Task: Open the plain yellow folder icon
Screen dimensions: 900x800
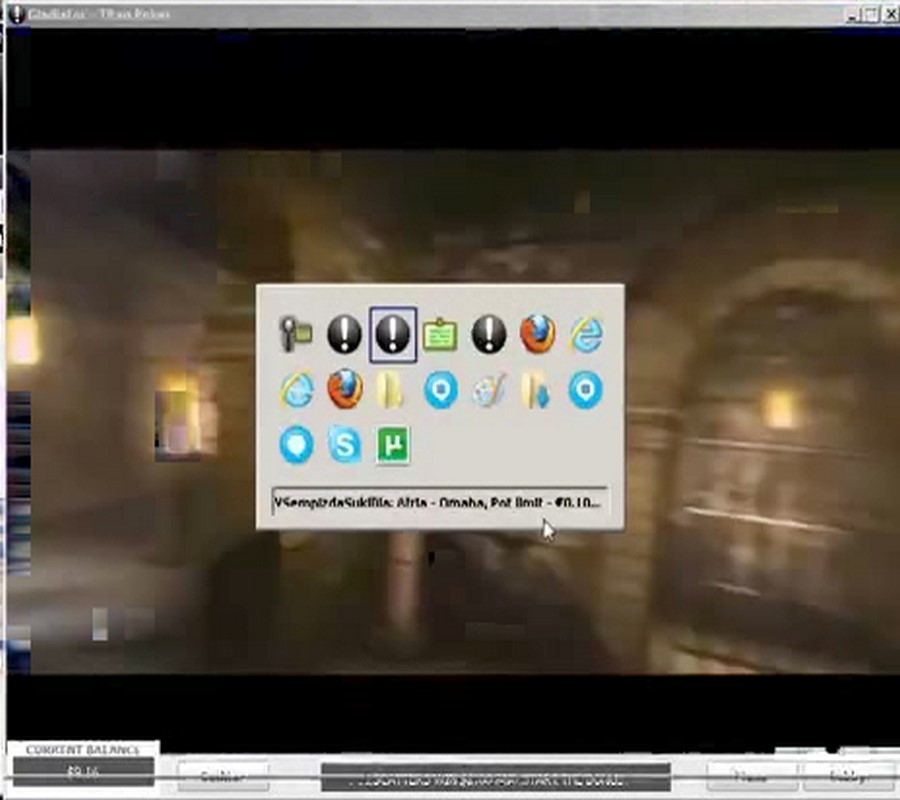Action: click(x=392, y=390)
